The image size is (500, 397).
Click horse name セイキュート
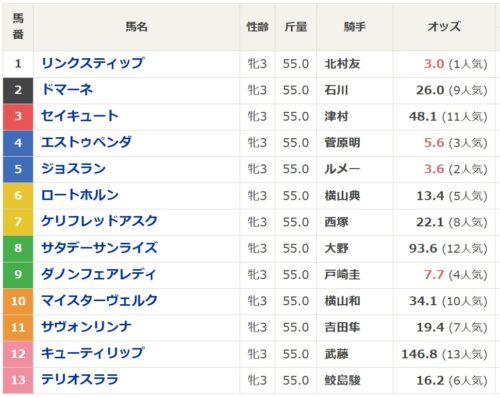click(x=80, y=116)
